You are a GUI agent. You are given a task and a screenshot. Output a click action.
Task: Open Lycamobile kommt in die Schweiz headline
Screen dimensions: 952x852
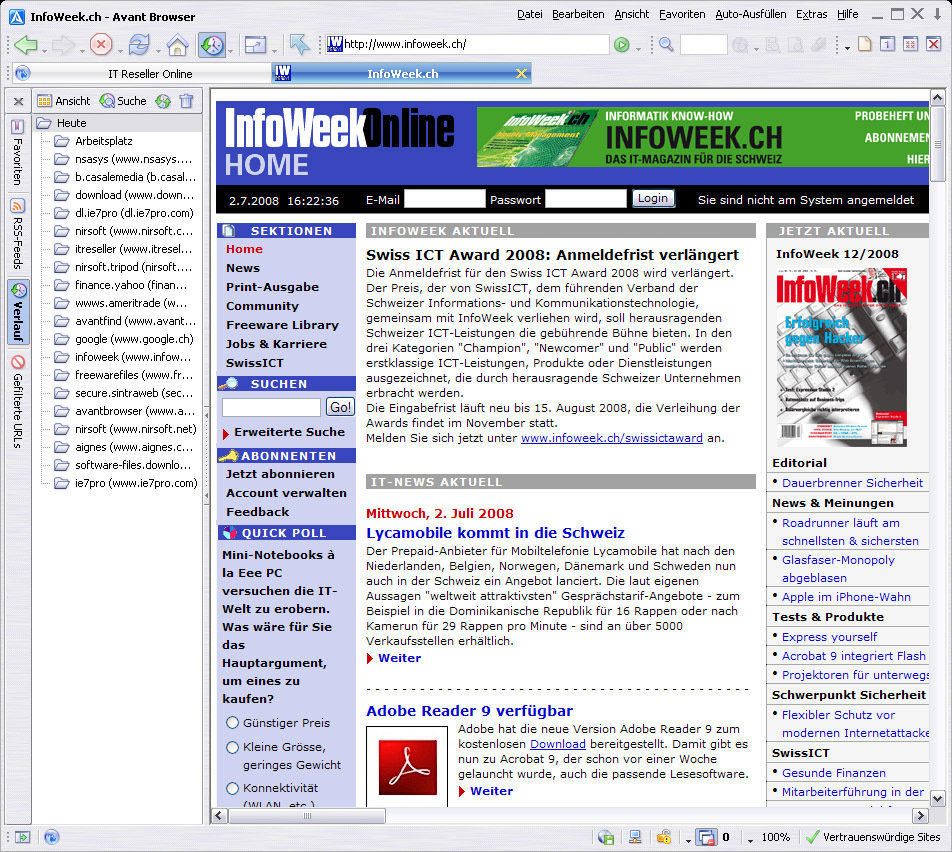coord(495,533)
